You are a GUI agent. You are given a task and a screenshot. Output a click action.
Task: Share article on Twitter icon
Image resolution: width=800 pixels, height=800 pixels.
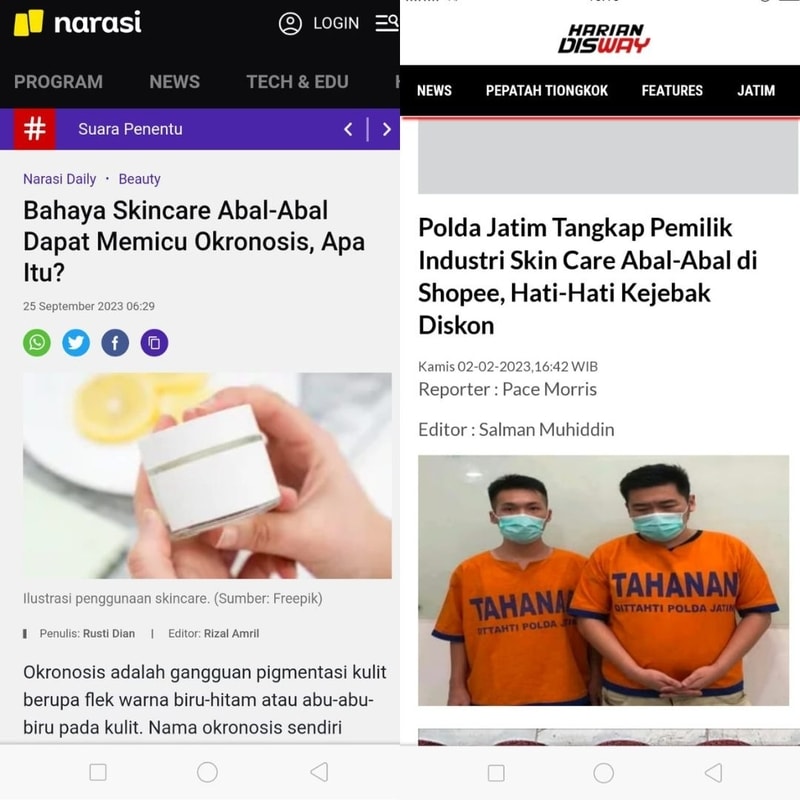76,342
